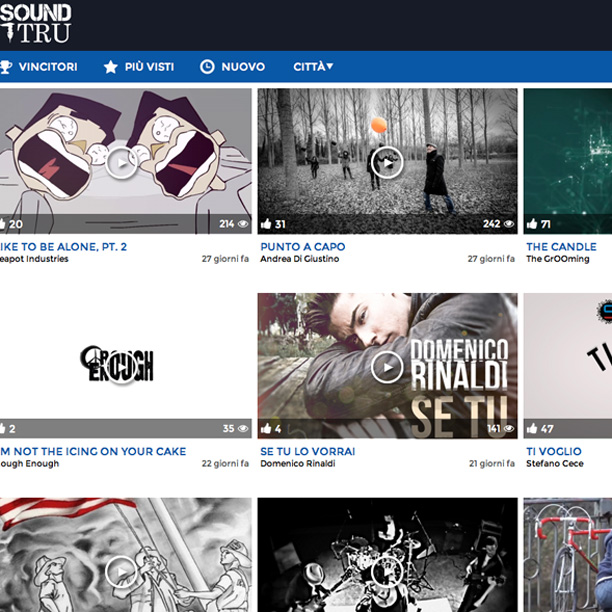612x612 pixels.
Task: Open the Ti Voglio thumbnail
Action: (x=568, y=366)
